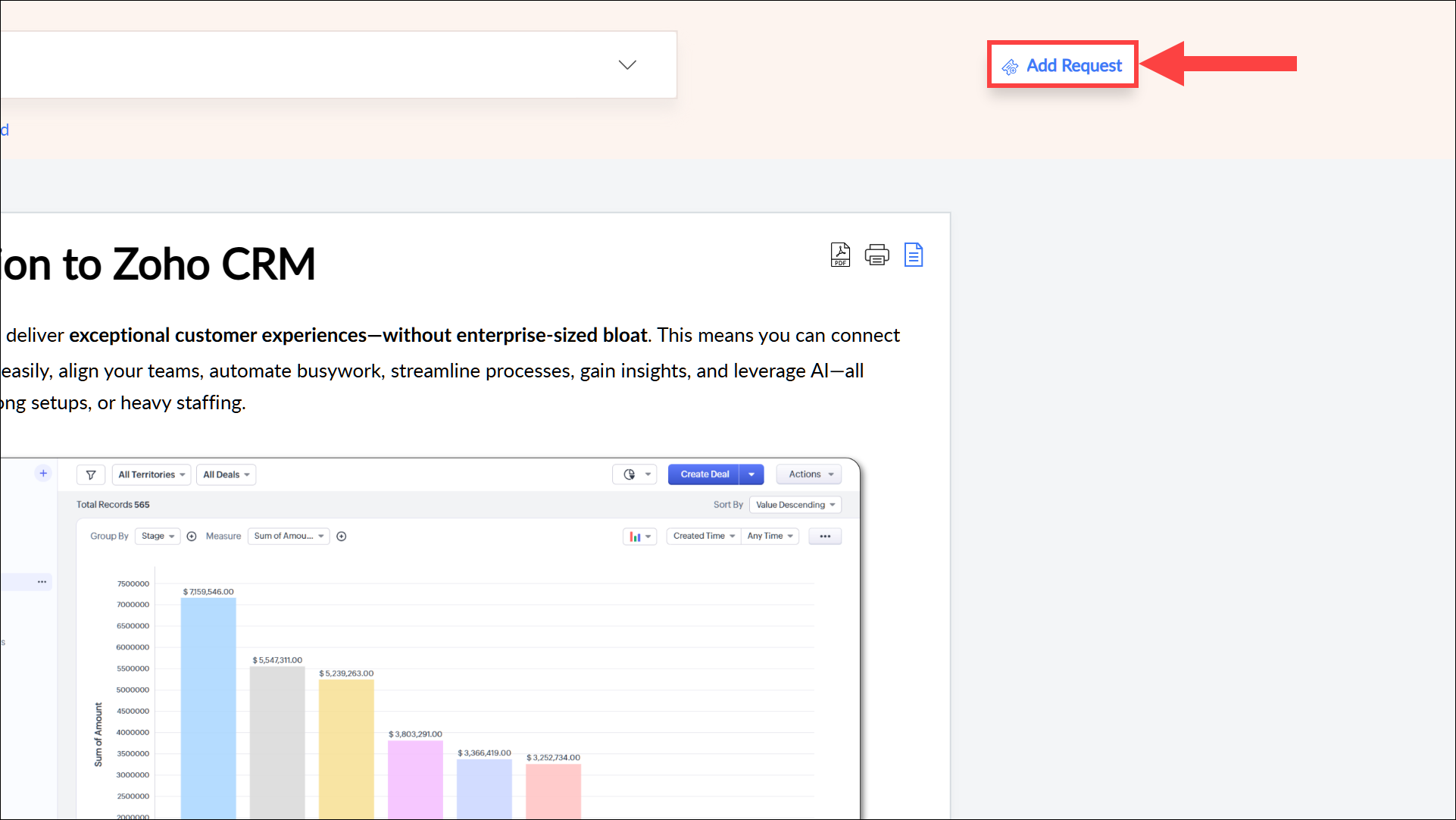Click the plus icon in the left sidebar
This screenshot has width=1456, height=820.
point(43,474)
